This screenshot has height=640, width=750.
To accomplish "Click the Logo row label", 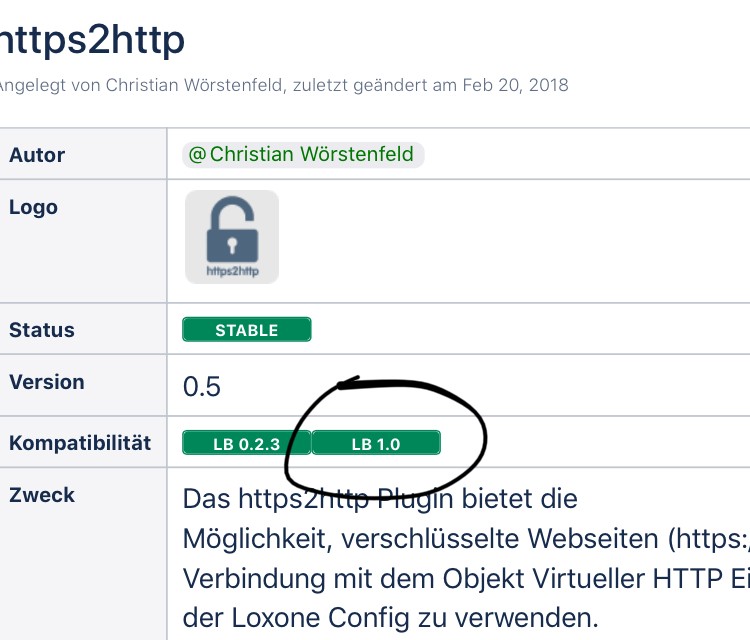I will 33,207.
